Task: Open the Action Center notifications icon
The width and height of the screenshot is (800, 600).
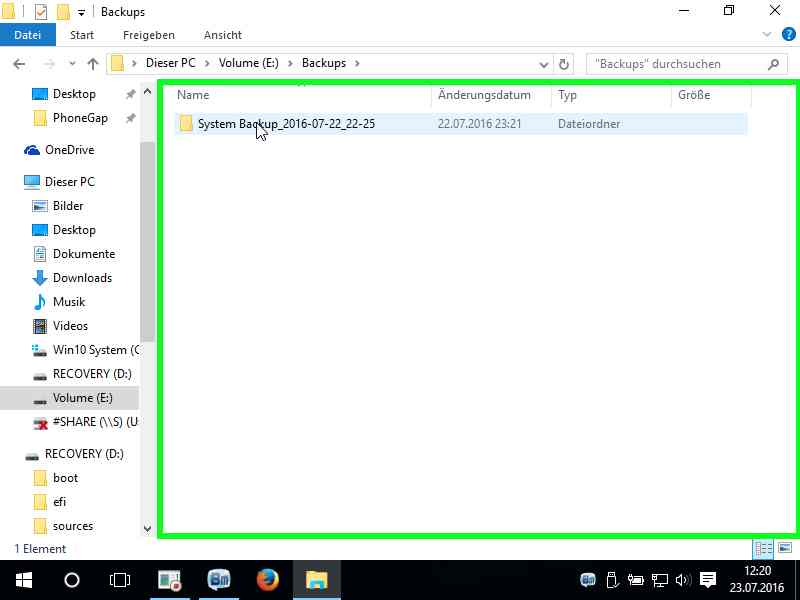Action: [708, 580]
